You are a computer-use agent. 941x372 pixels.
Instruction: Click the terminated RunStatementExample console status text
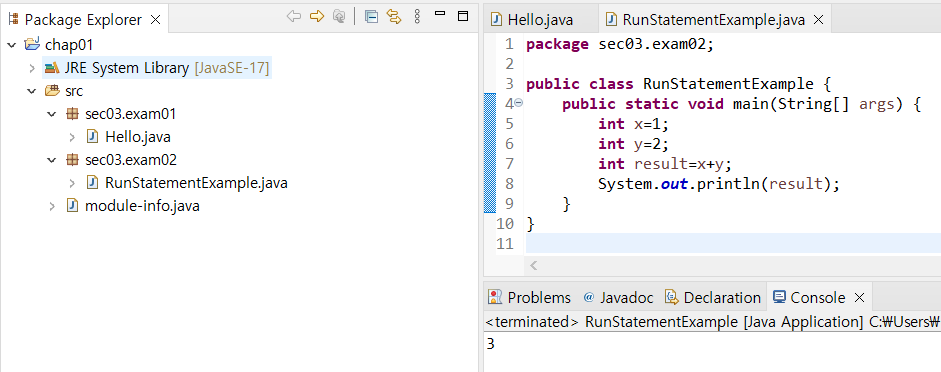tap(712, 322)
